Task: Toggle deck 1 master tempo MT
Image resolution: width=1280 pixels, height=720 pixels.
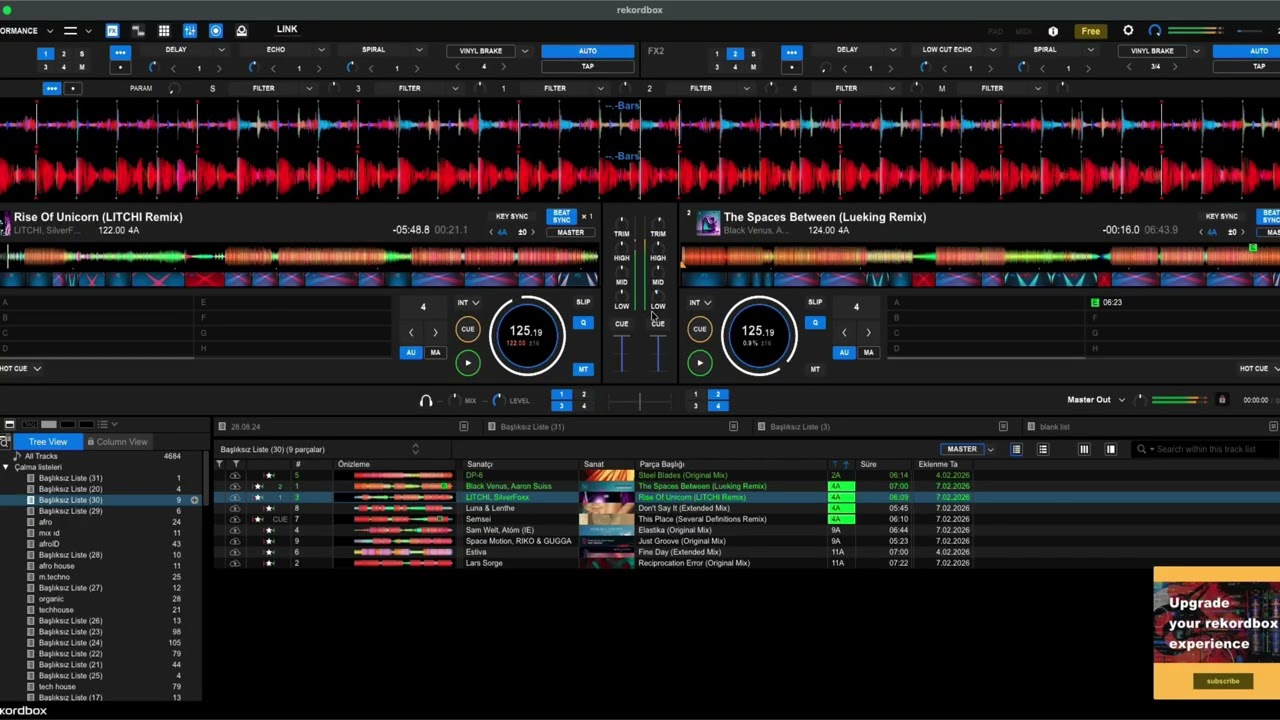Action: [x=583, y=369]
